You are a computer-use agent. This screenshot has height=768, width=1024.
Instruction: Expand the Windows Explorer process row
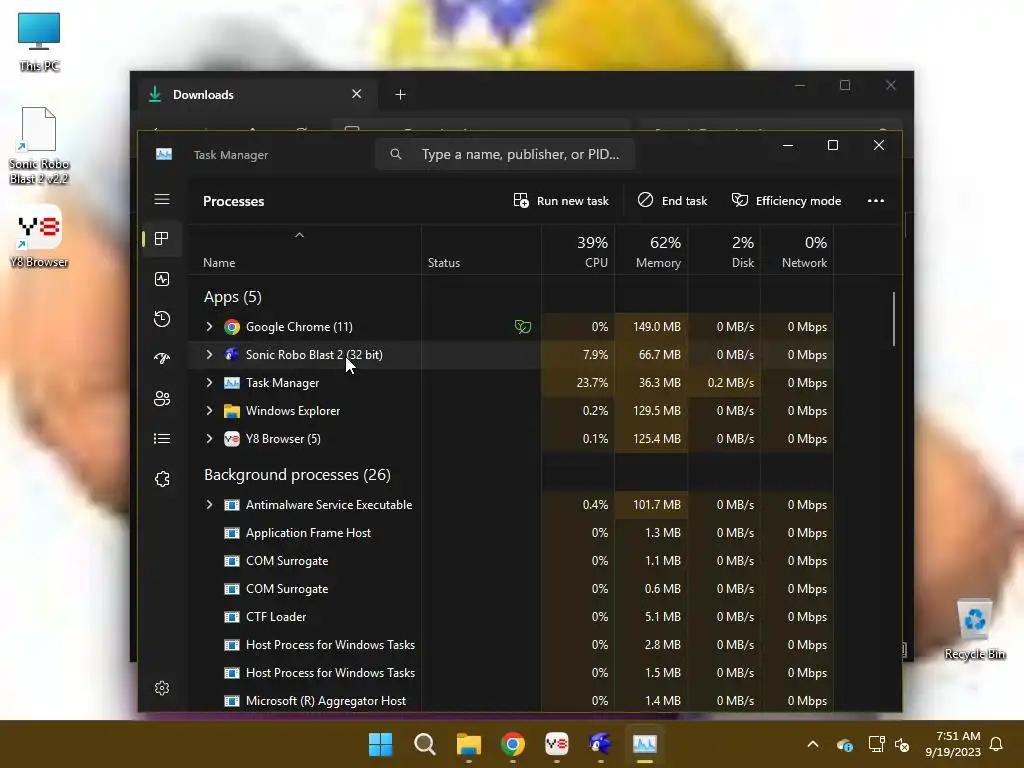209,411
